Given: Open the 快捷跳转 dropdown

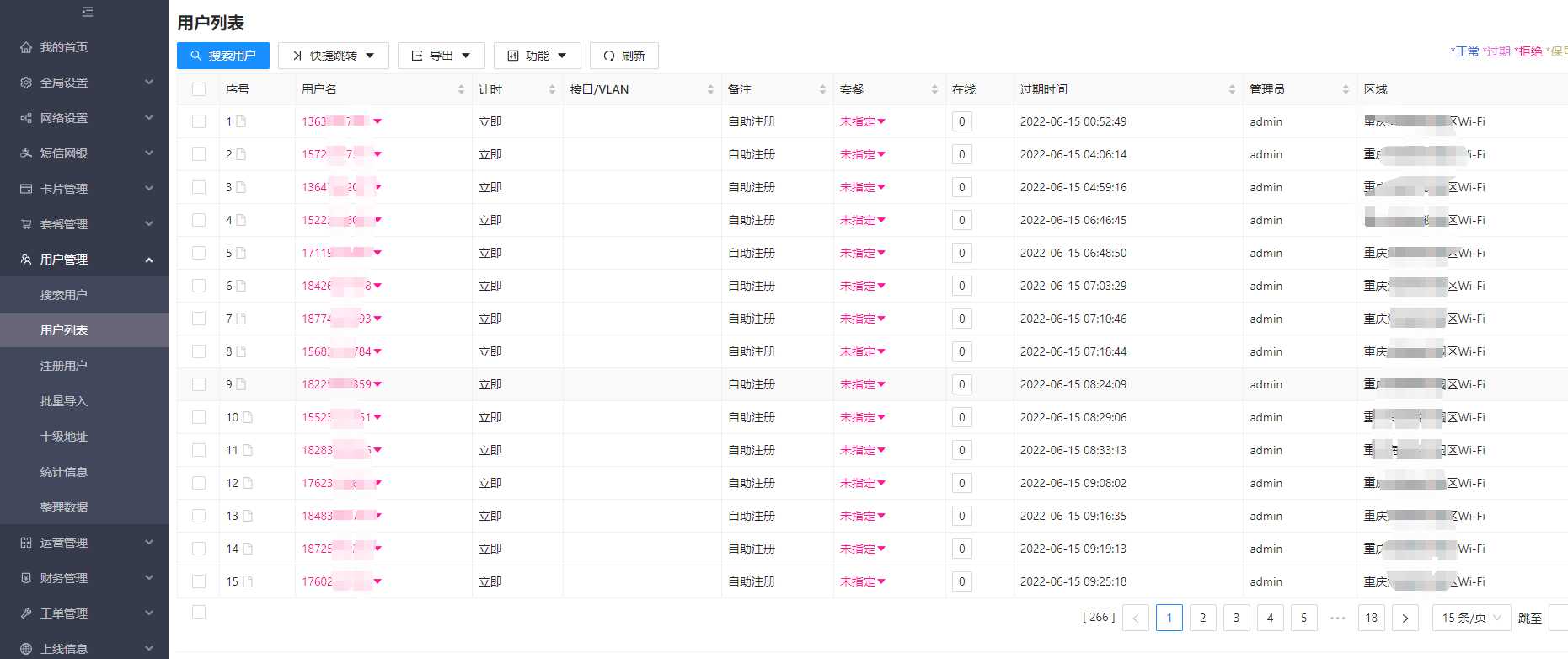Looking at the screenshot, I should tap(333, 56).
